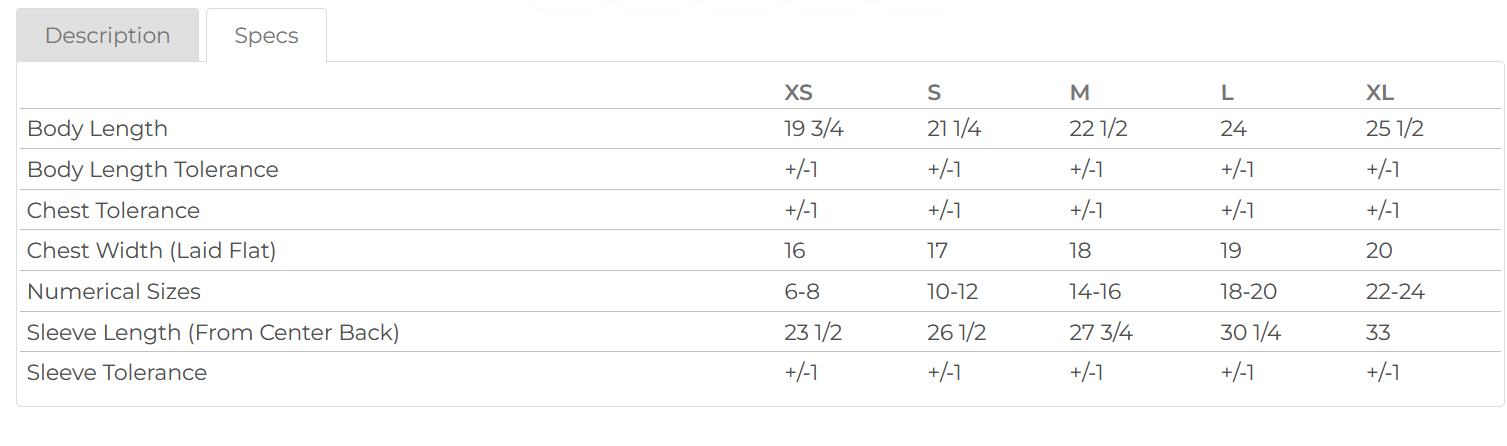Click the 30 1/4 sleeve length cell
This screenshot has width=1507, height=446.
point(1250,332)
